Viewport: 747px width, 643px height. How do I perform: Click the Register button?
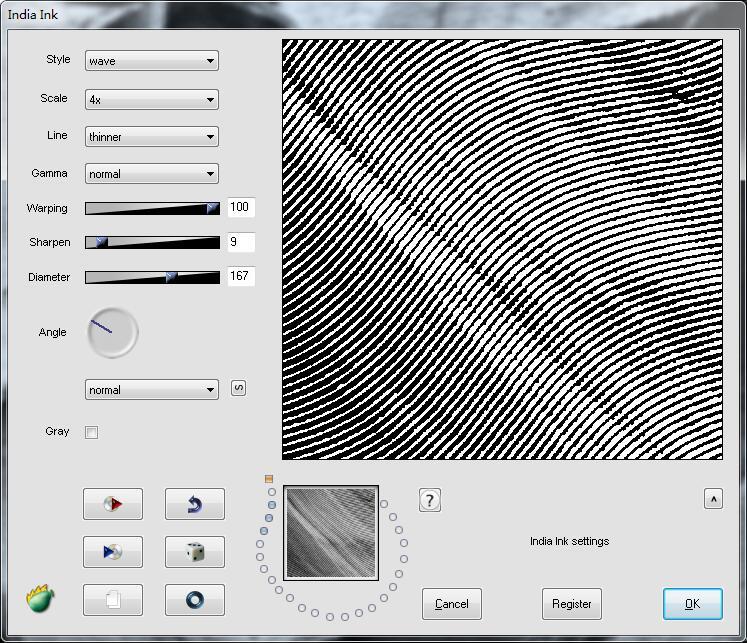(x=572, y=604)
